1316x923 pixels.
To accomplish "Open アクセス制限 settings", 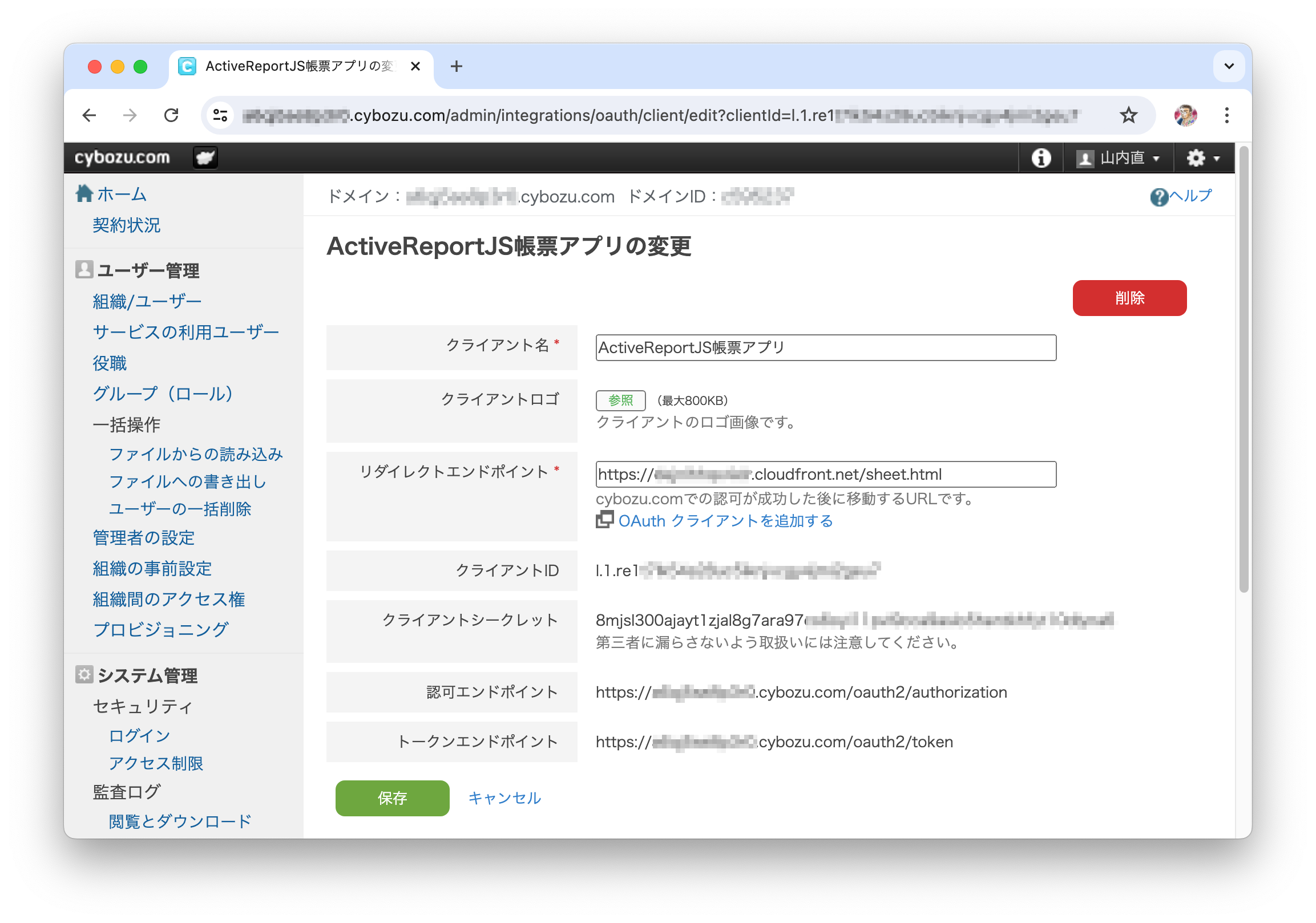I will pyautogui.click(x=156, y=764).
